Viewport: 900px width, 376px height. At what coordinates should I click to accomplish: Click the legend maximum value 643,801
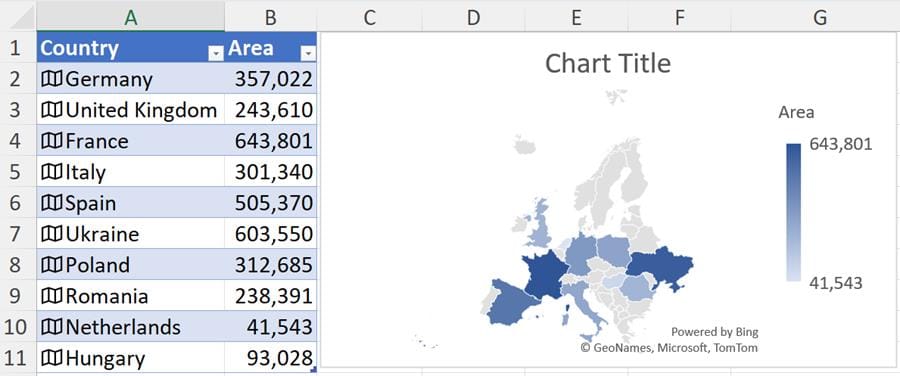click(x=841, y=144)
